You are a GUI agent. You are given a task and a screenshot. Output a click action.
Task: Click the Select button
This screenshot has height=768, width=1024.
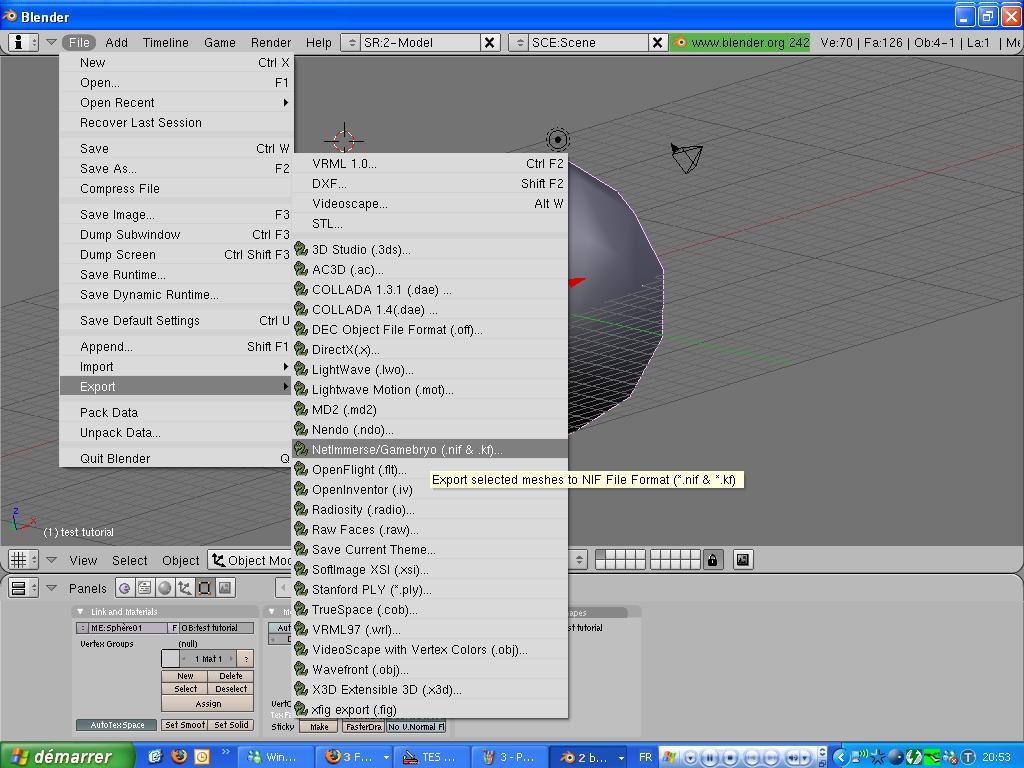(185, 689)
